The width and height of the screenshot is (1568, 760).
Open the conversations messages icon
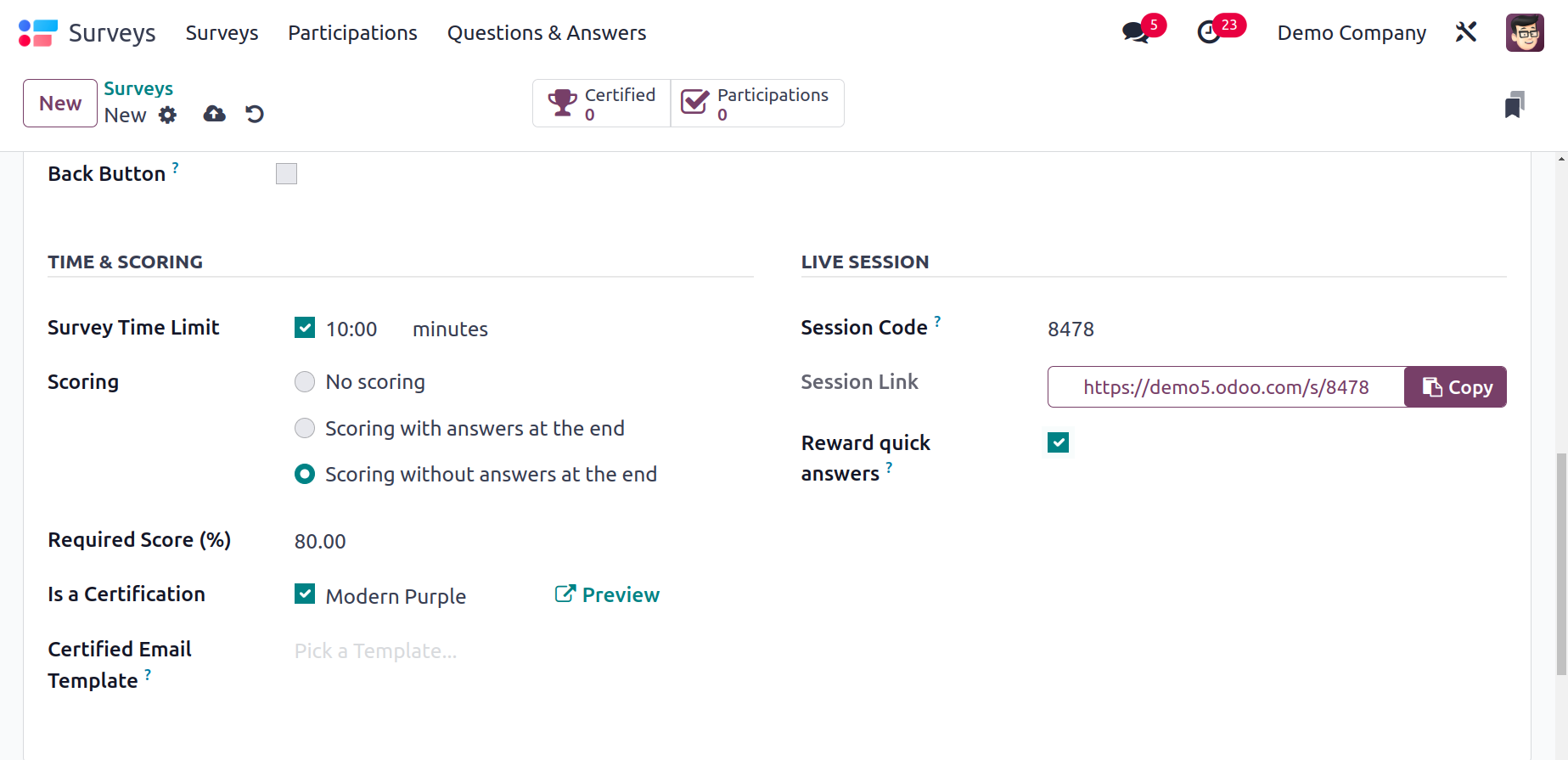[x=1135, y=33]
